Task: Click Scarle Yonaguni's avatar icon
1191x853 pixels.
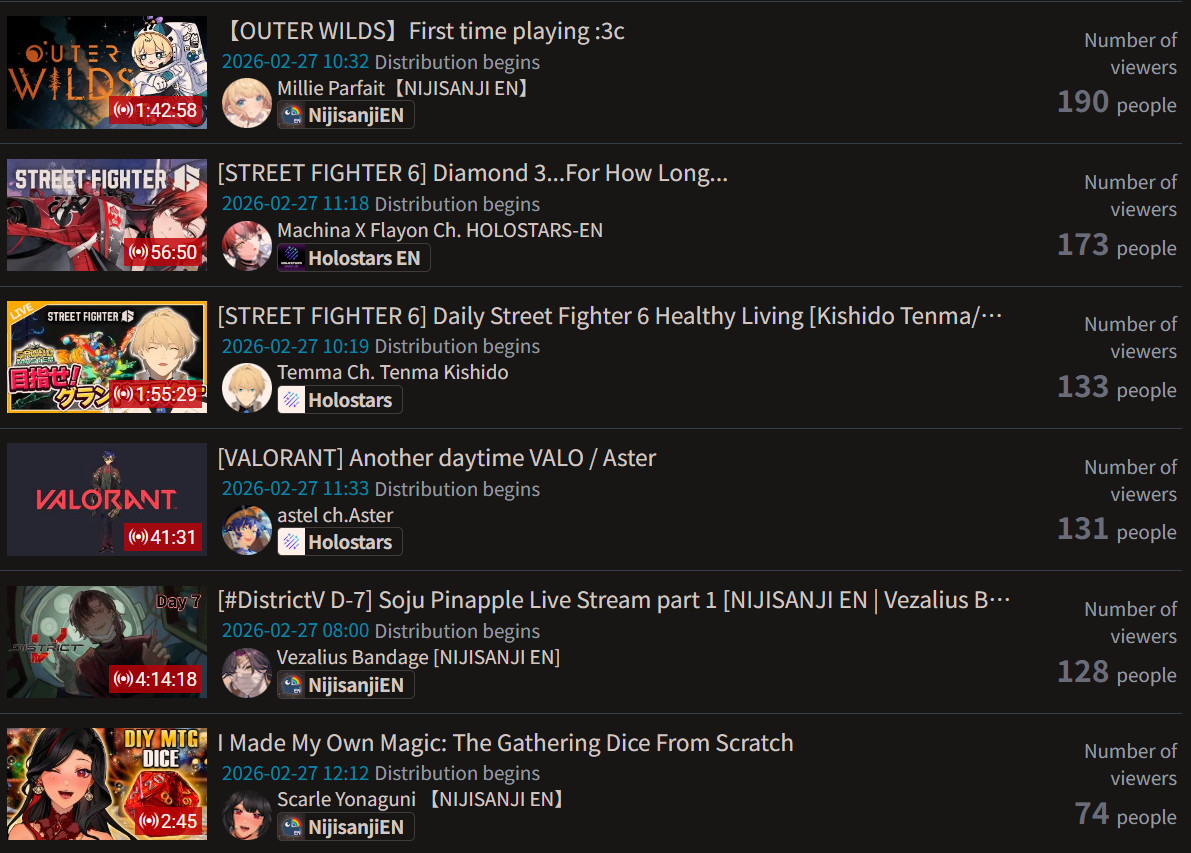Action: (247, 814)
